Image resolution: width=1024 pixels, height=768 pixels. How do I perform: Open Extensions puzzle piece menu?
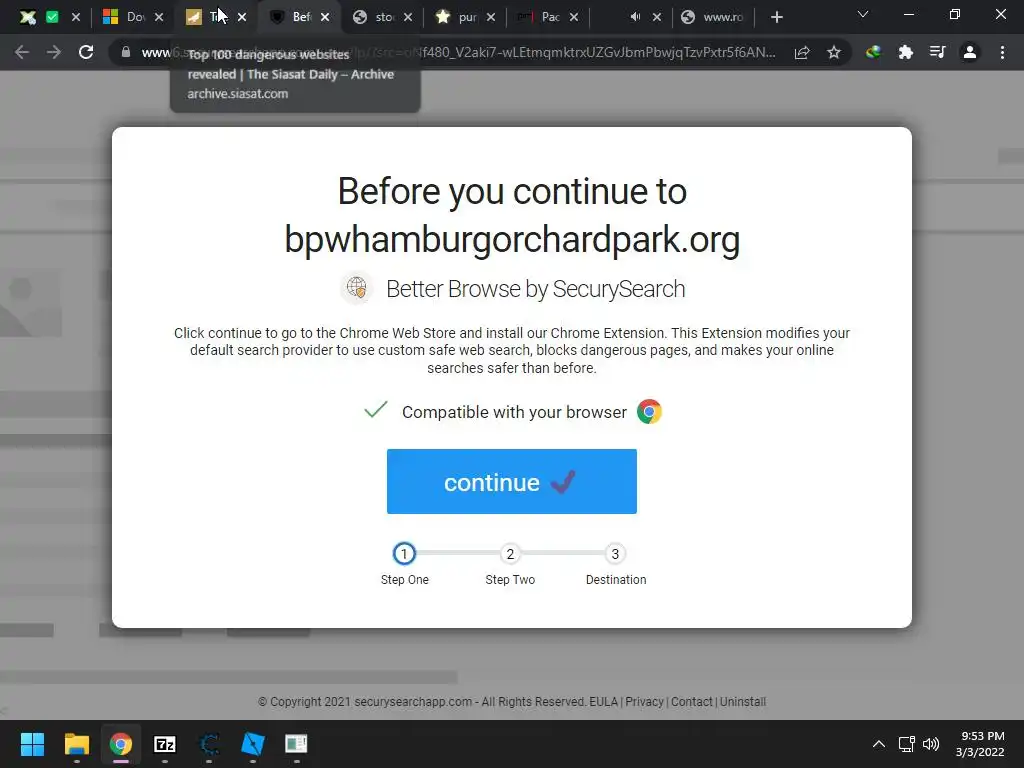coord(905,52)
